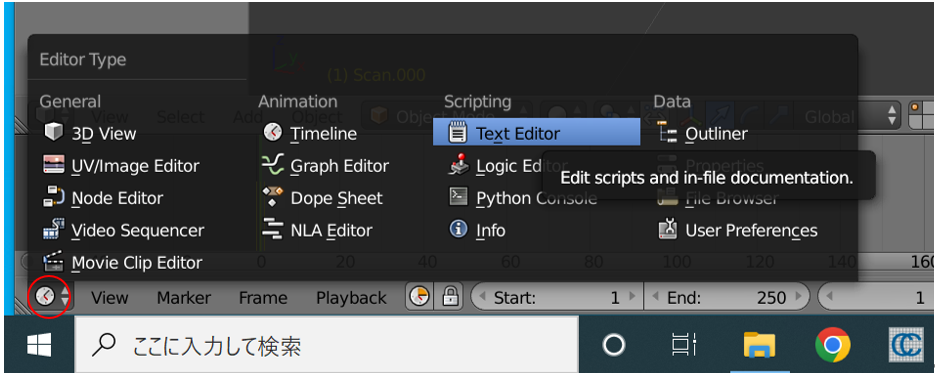Select the Dope Sheet icon
This screenshot has height=373, width=935.
272,197
